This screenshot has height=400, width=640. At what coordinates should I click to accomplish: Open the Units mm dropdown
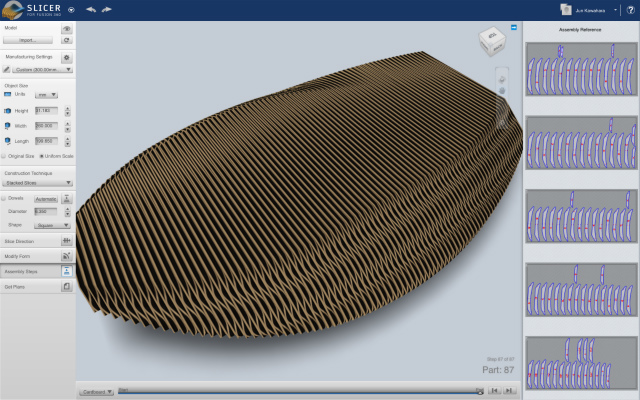[x=46, y=95]
